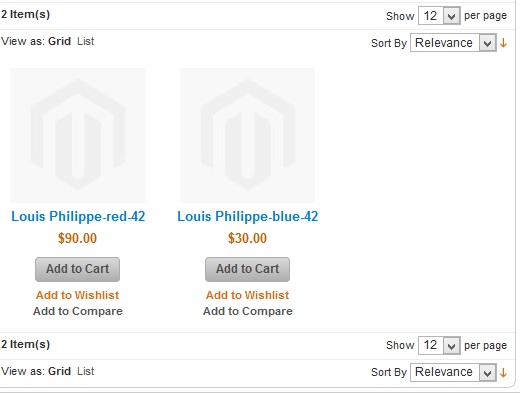Viewport: 520px width, 393px height.
Task: Click the Louis Philippe-blue-42 title link
Action: tap(248, 217)
